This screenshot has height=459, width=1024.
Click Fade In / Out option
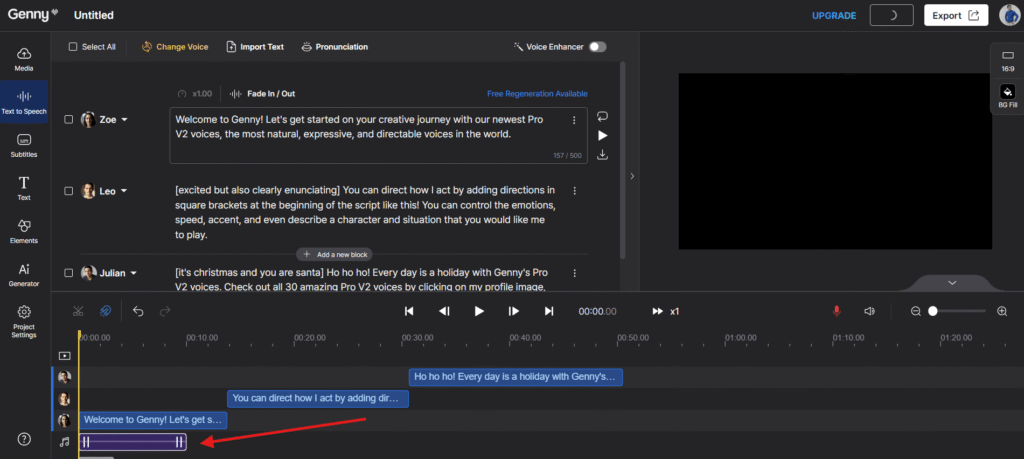click(262, 94)
